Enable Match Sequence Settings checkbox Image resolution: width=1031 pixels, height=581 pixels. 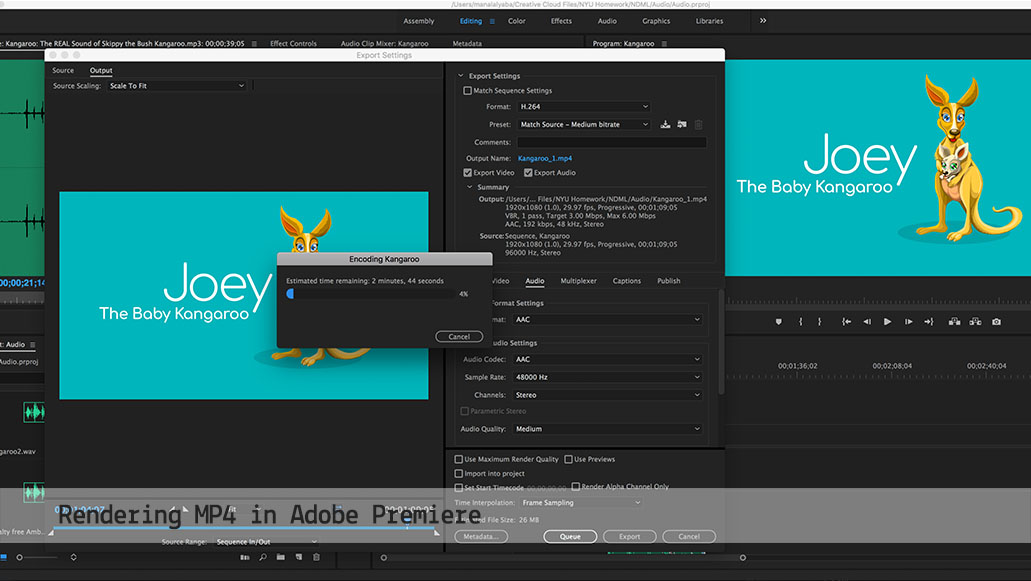[468, 91]
